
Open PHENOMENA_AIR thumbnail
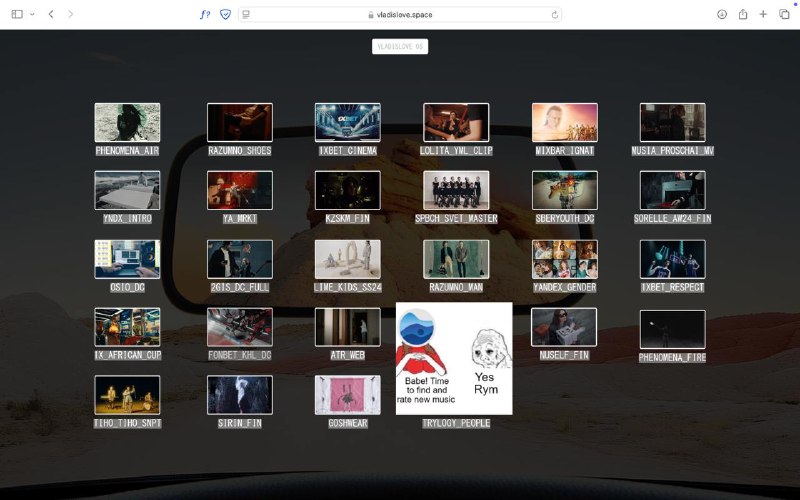(127, 122)
